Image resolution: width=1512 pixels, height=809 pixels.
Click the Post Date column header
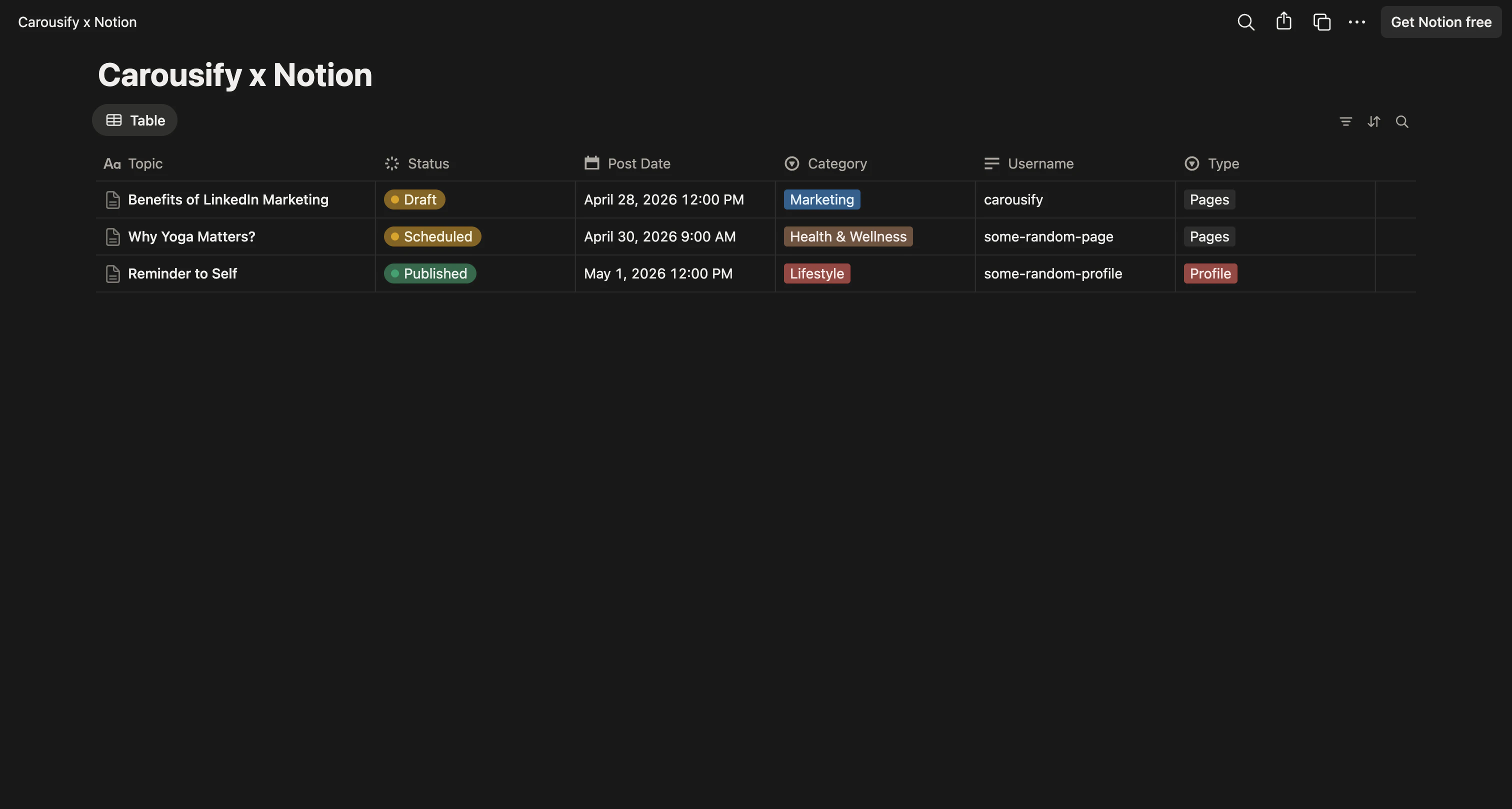point(675,164)
